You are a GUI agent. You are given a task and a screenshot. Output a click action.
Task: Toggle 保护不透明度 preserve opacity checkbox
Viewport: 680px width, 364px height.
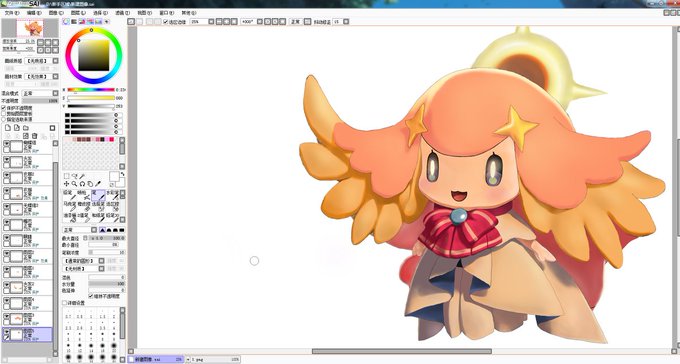[3, 108]
